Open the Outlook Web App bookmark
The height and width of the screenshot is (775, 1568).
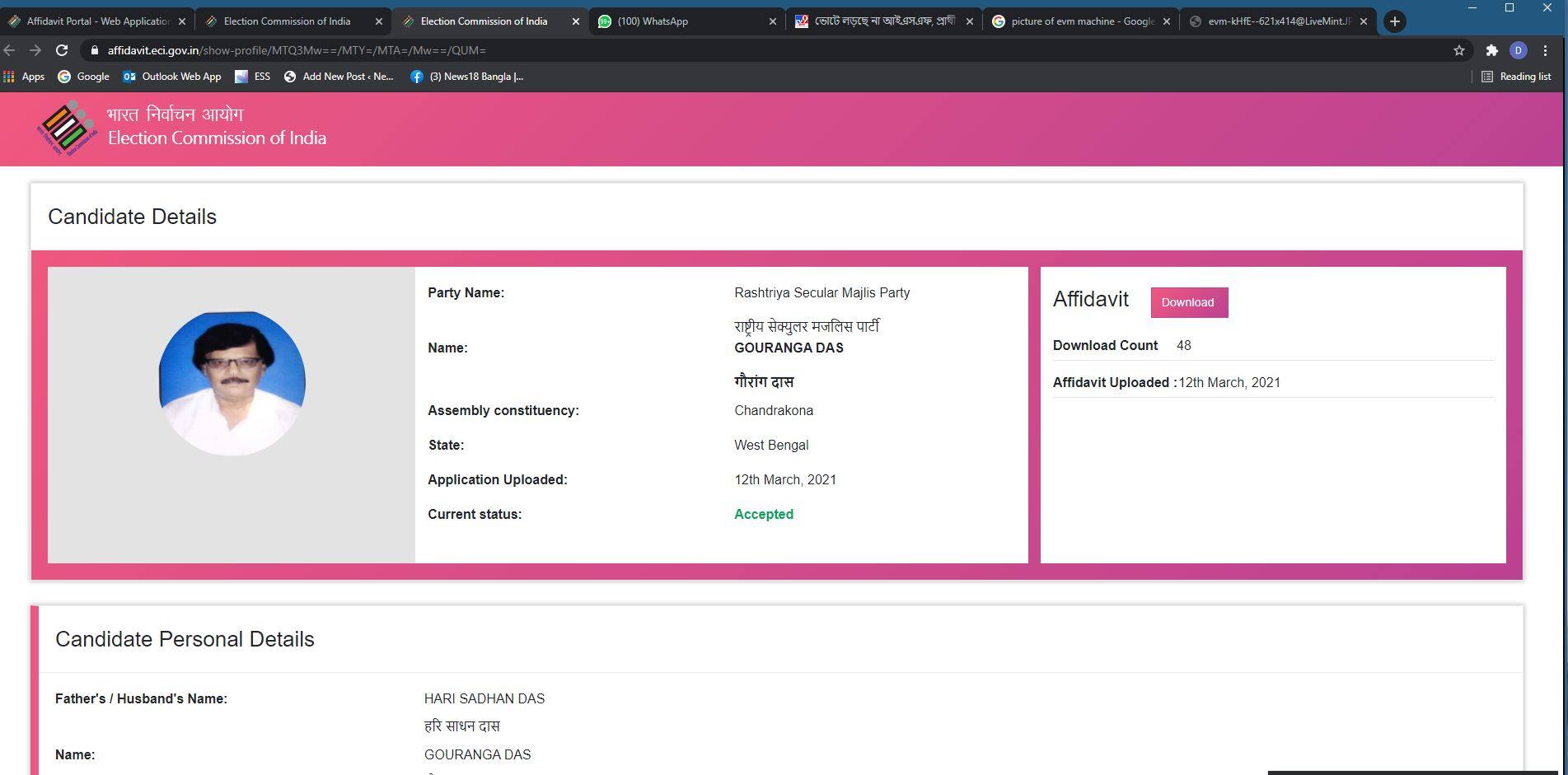click(x=172, y=77)
